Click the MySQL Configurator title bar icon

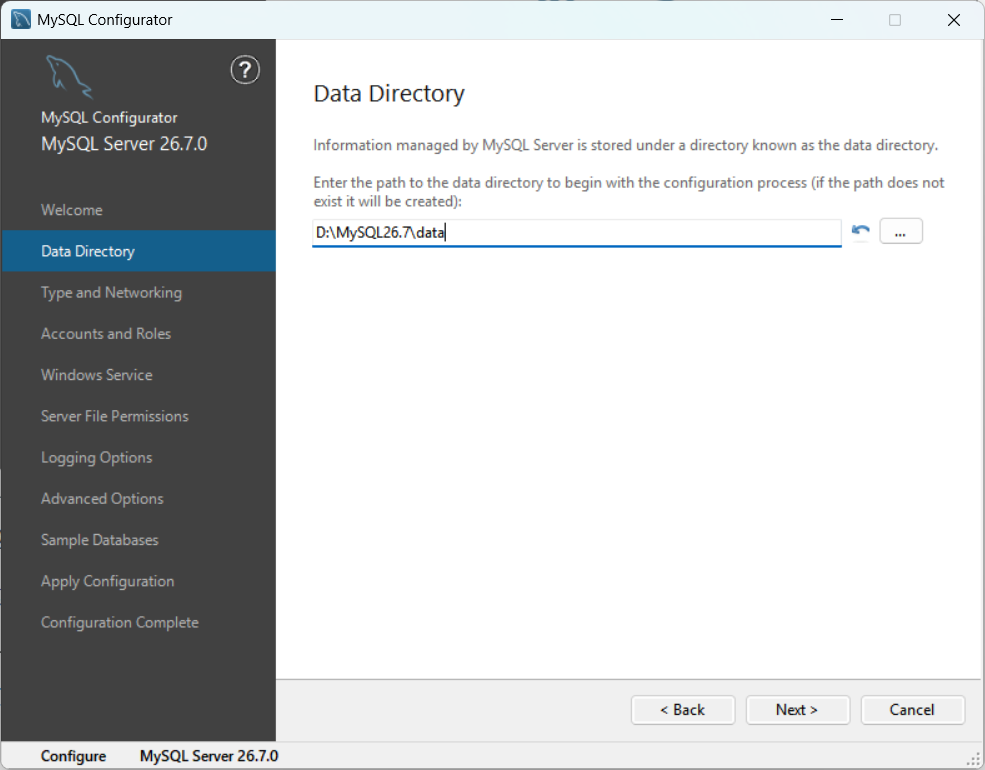click(21, 19)
